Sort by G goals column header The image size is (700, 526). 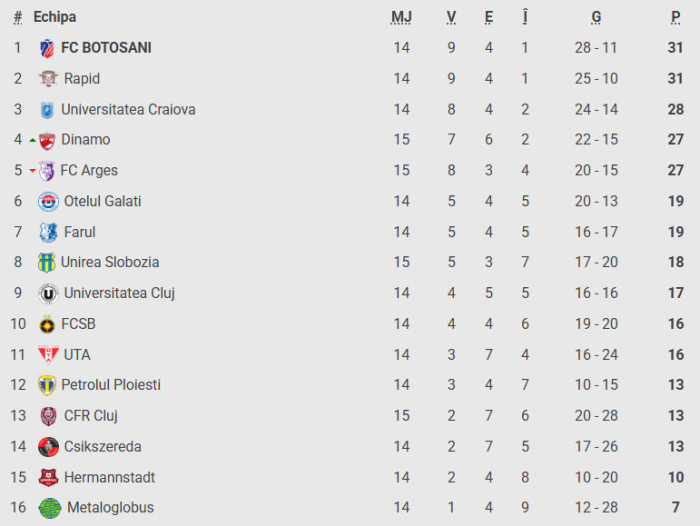coord(596,17)
